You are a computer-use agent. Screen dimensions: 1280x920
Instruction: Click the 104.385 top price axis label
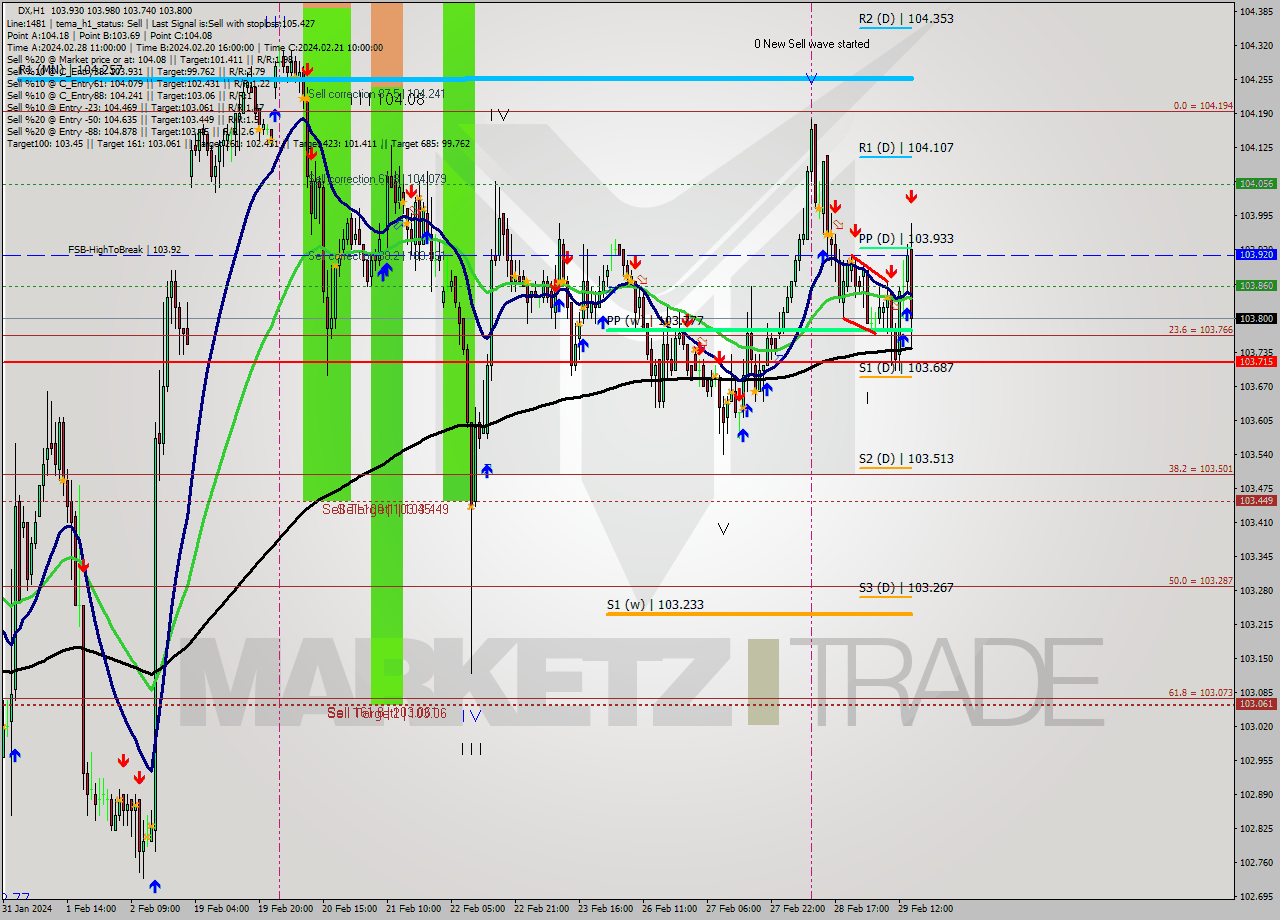tap(1255, 11)
